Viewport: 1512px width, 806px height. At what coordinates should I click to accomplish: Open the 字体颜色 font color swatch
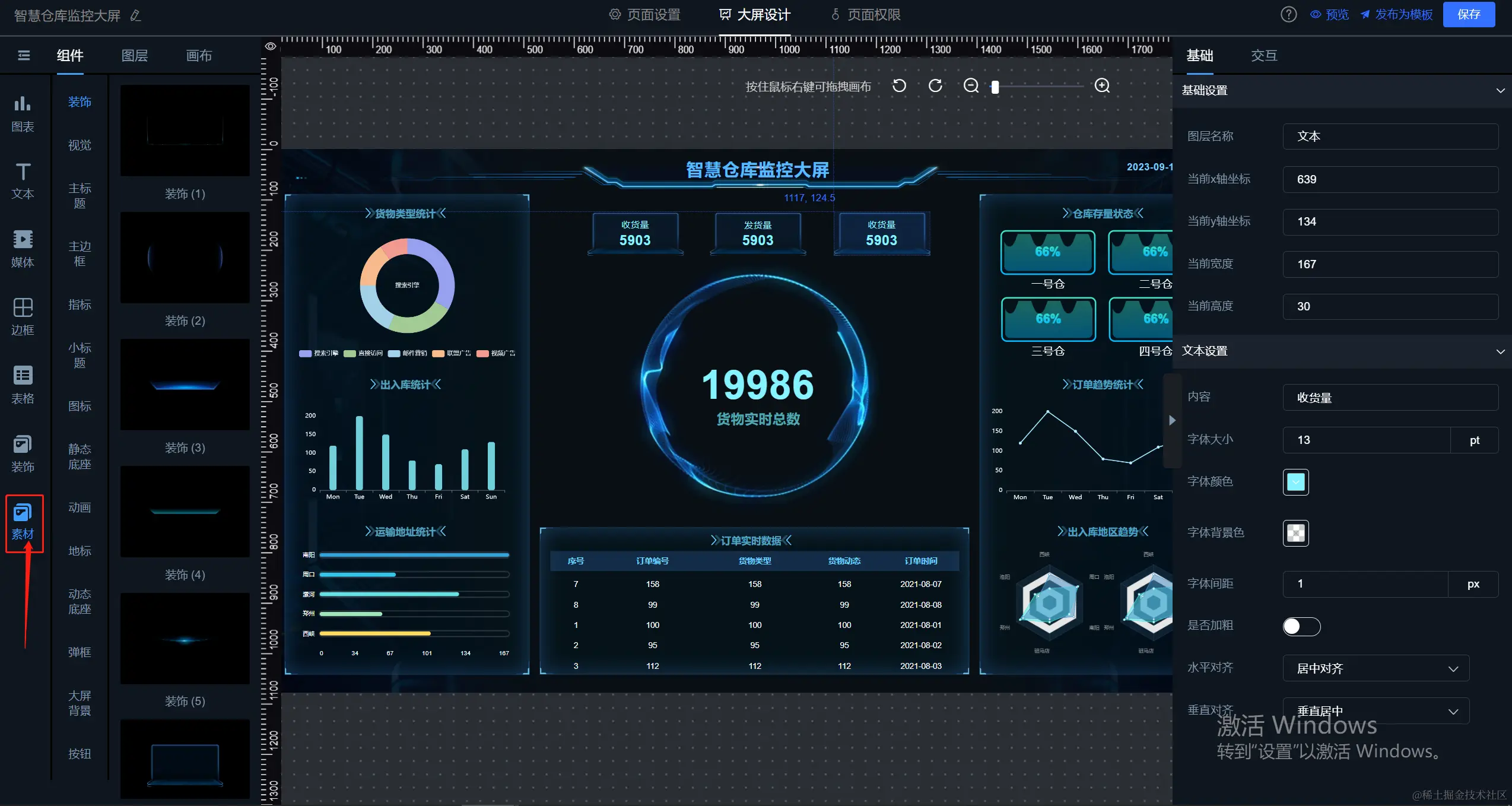coord(1295,482)
